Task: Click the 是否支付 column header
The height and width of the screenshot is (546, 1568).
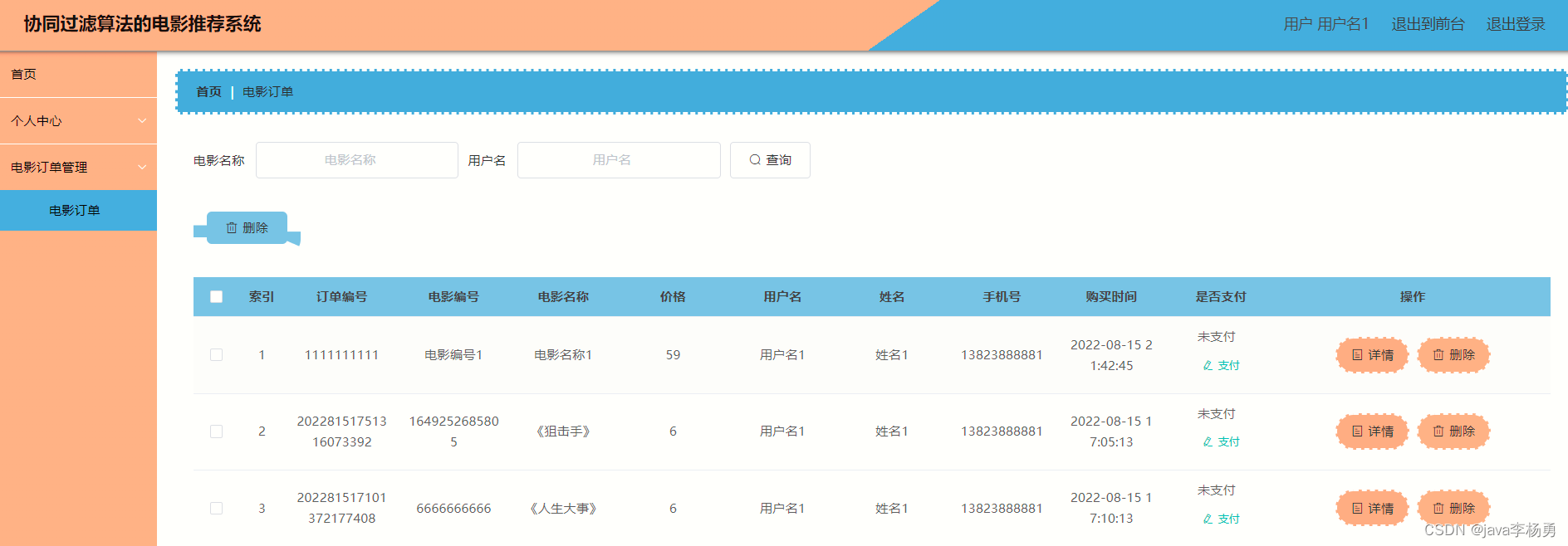Action: click(x=1221, y=297)
